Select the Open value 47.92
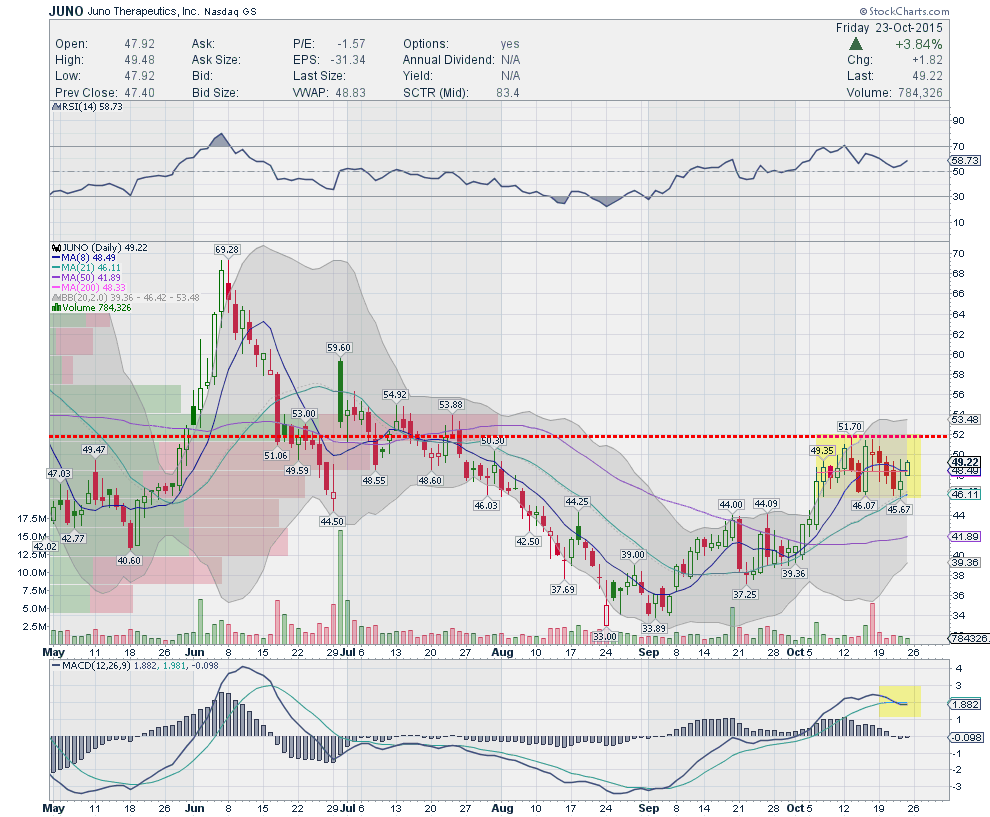The height and width of the screenshot is (817, 990). coord(140,44)
